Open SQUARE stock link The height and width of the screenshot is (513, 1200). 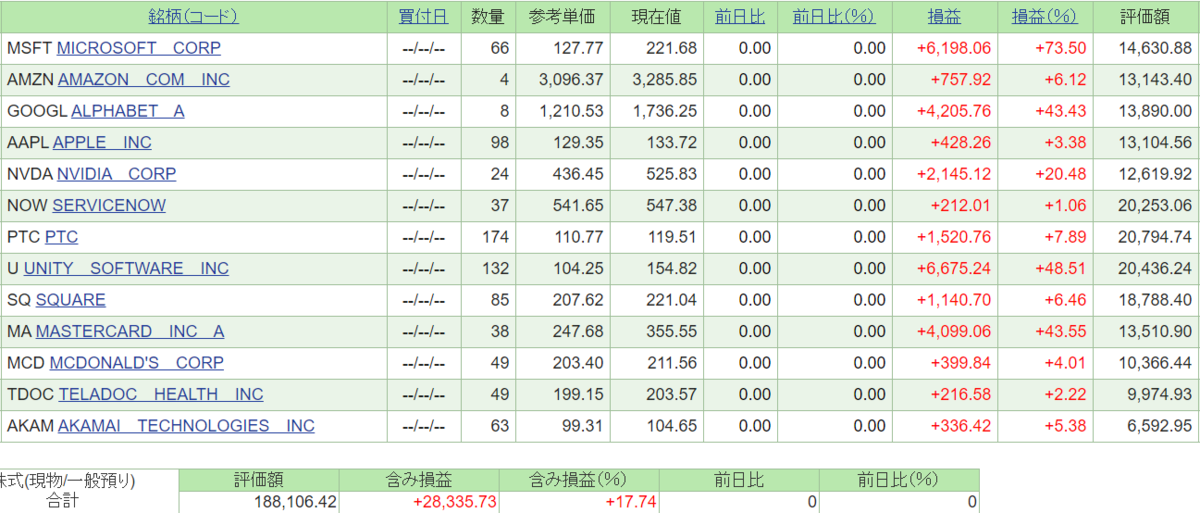pyautogui.click(x=70, y=300)
